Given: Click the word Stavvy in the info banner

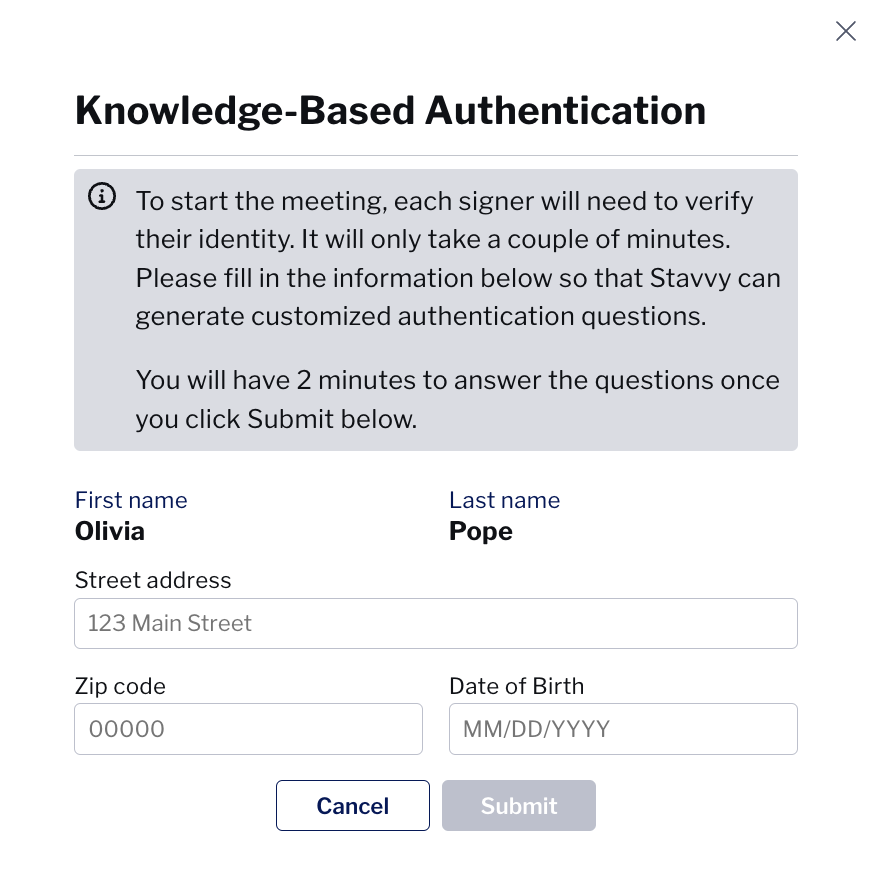Looking at the screenshot, I should point(690,278).
